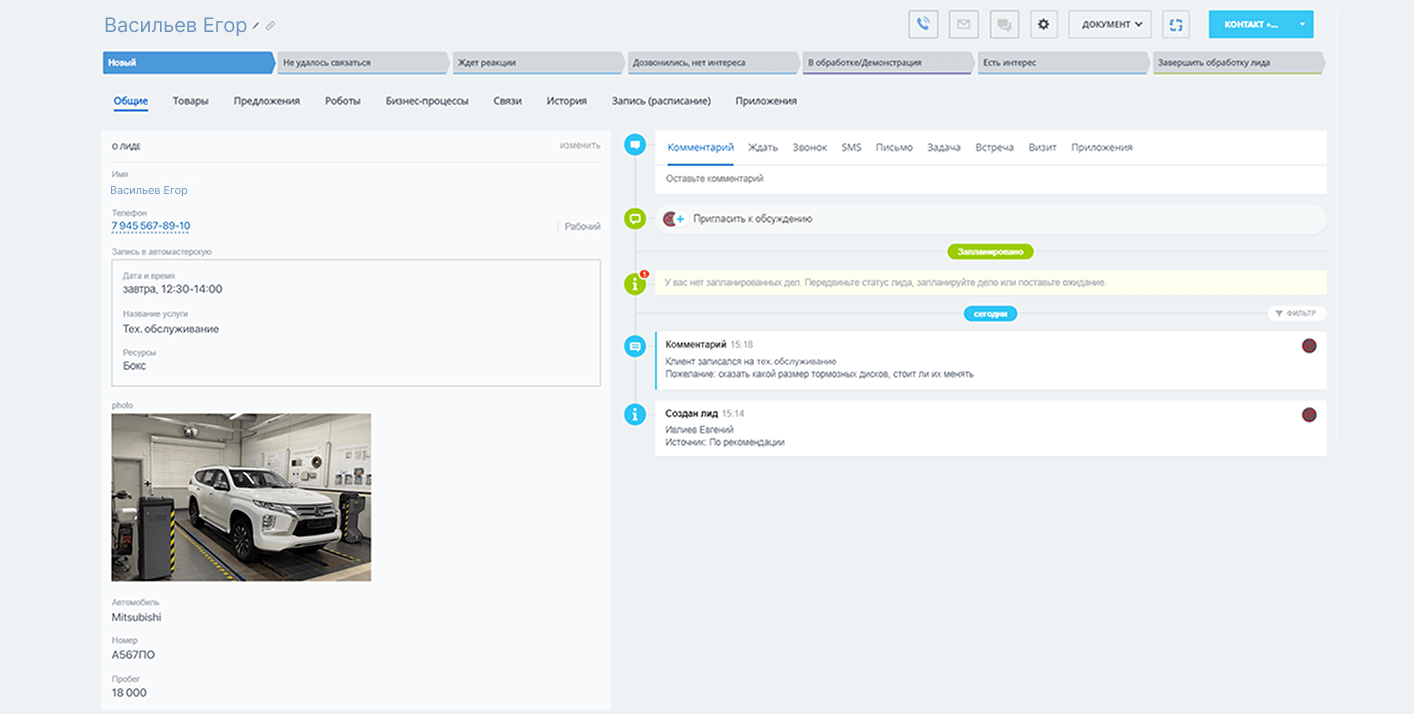Click the Контакт + button
This screenshot has height=714, width=1414.
(1250, 24)
